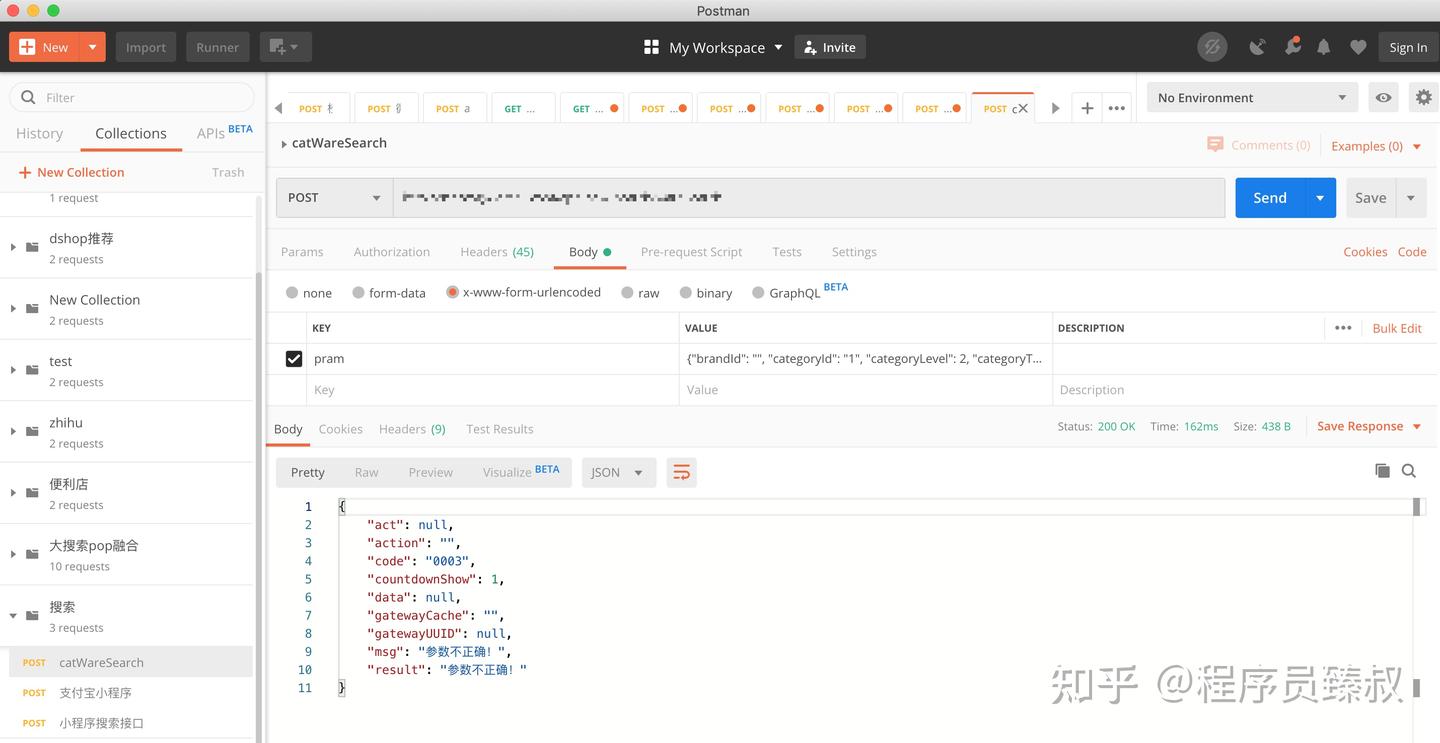Open the tab options three-dots menu
Image resolution: width=1440 pixels, height=743 pixels.
[x=1117, y=108]
